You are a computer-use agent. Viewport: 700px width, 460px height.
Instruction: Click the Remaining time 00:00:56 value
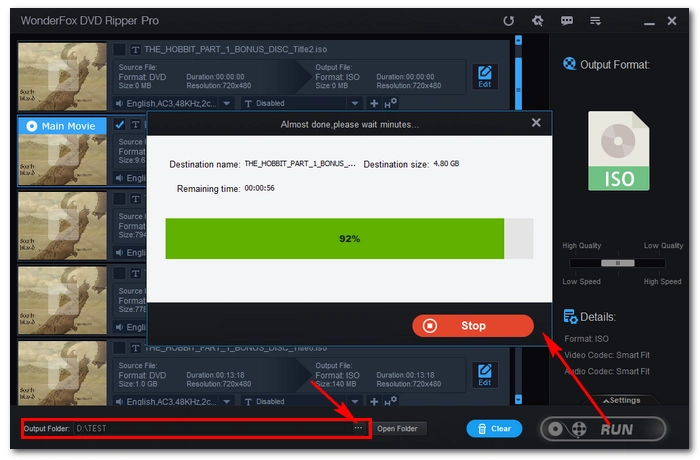click(259, 188)
